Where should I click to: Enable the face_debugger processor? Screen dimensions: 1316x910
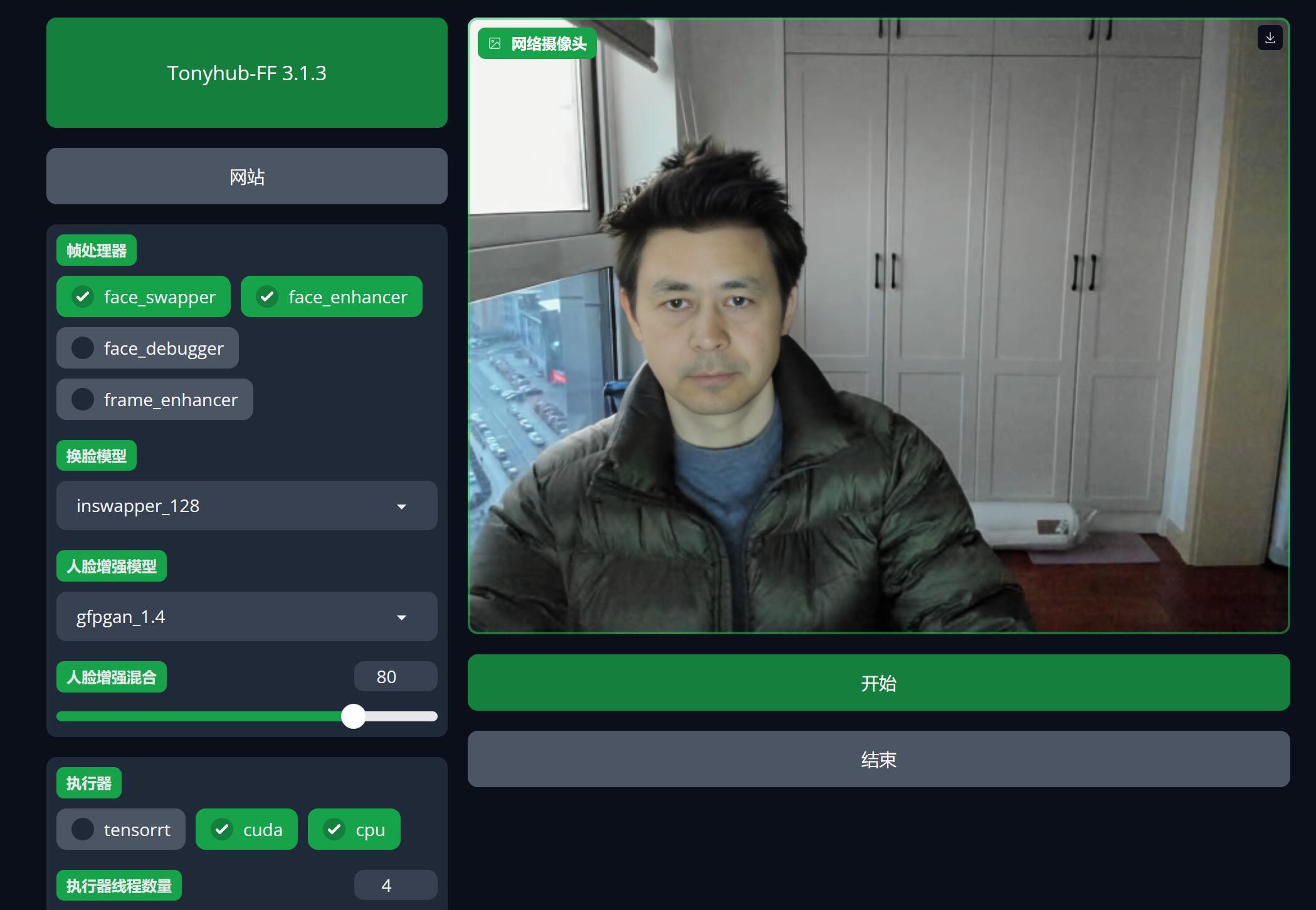point(147,348)
